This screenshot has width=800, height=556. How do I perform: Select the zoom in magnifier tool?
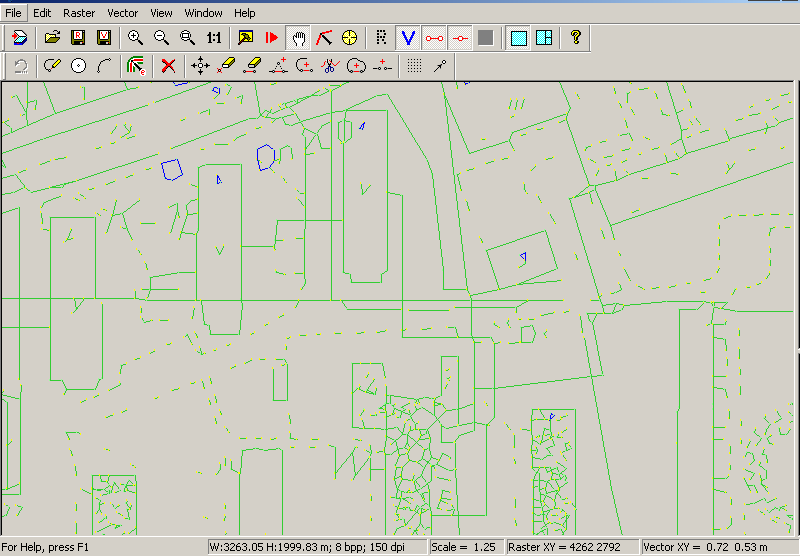(x=135, y=38)
